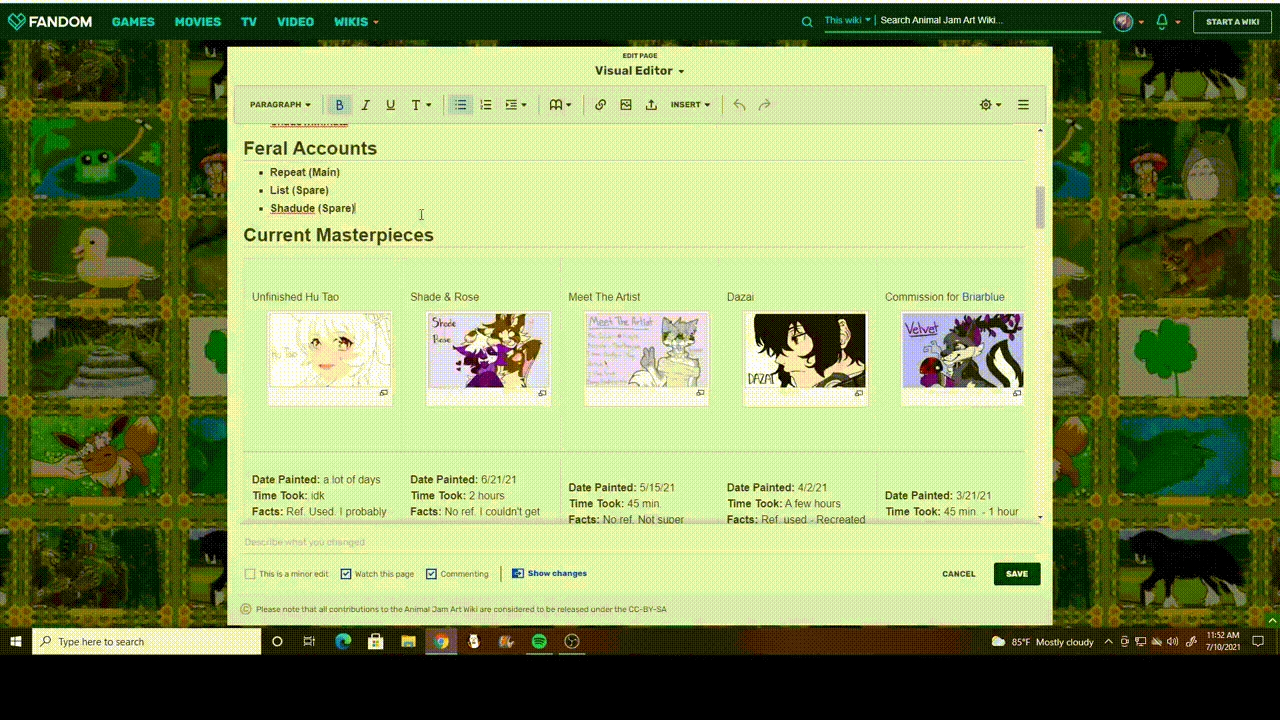The image size is (1280, 720).
Task: Toggle the bullet list button
Action: pos(460,105)
